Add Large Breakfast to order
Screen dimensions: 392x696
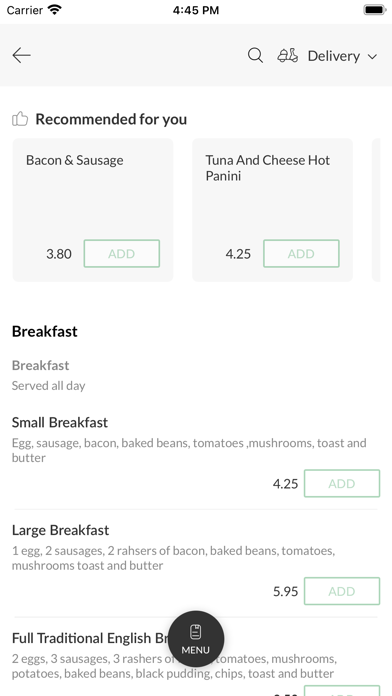(x=342, y=591)
